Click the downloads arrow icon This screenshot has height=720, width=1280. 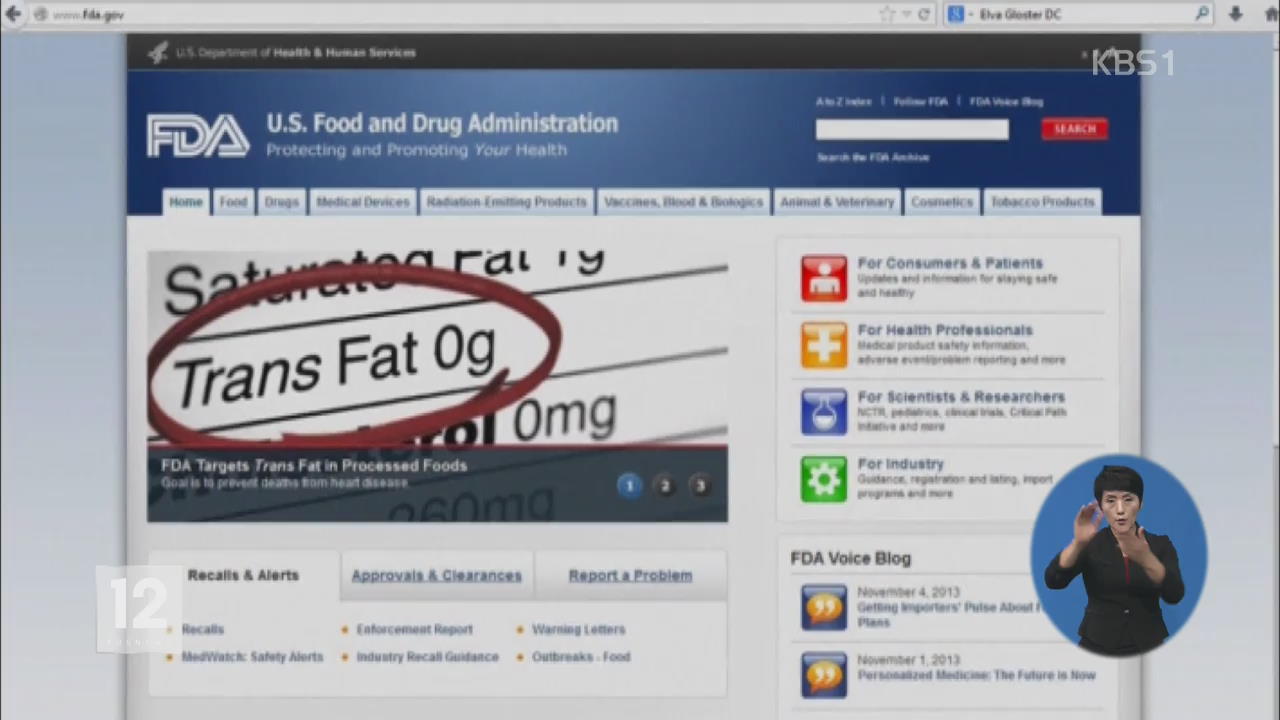pyautogui.click(x=1236, y=14)
